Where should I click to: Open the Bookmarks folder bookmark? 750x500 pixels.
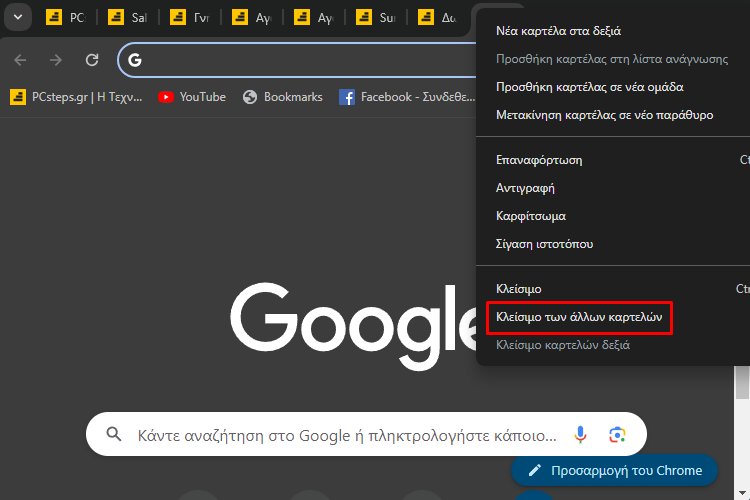click(282, 97)
